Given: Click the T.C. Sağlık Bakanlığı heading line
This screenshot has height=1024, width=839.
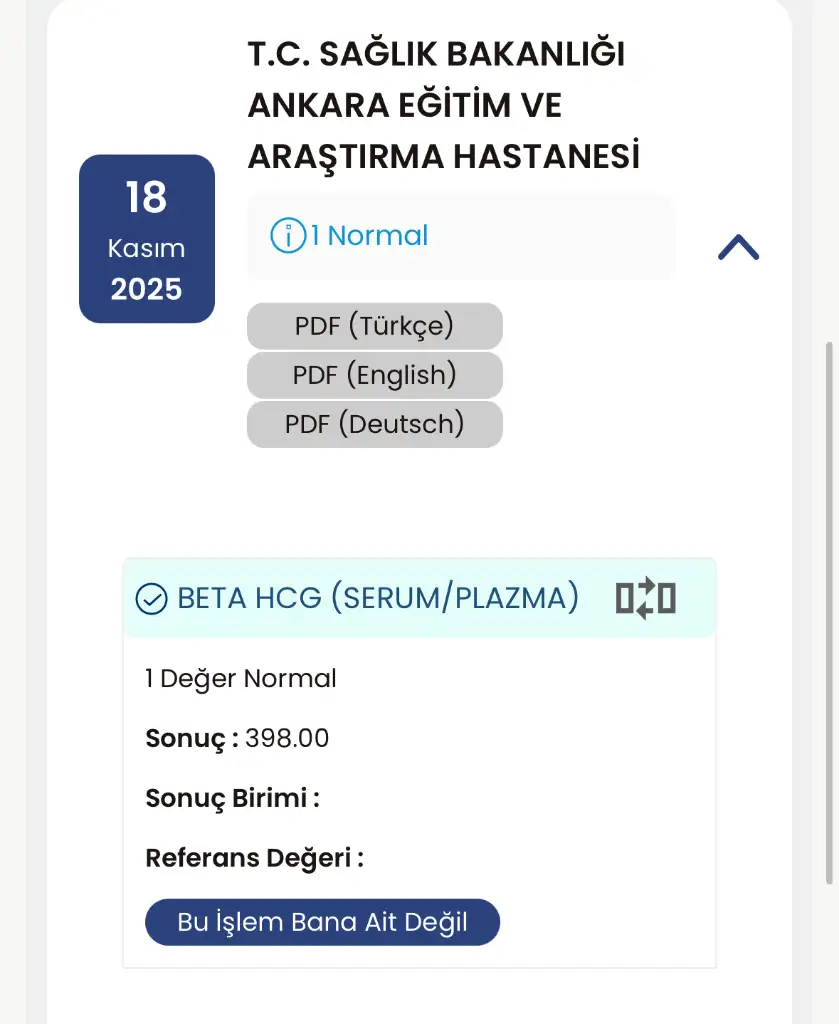Looking at the screenshot, I should pos(436,55).
